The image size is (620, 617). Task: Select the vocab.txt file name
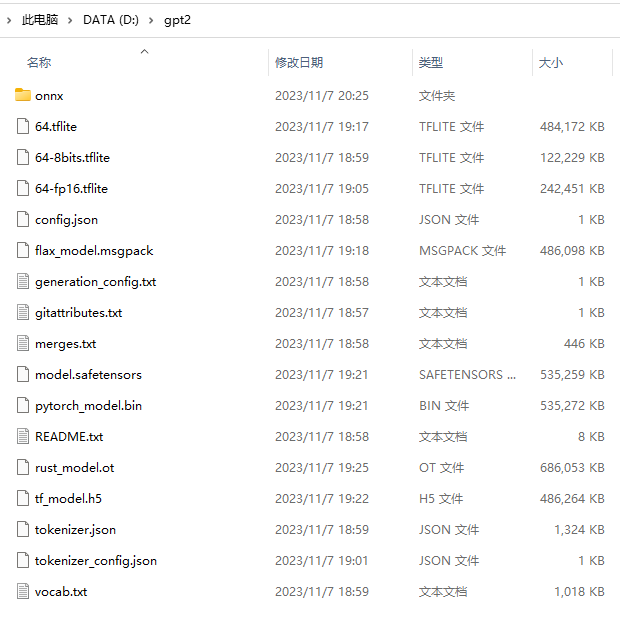tap(61, 592)
